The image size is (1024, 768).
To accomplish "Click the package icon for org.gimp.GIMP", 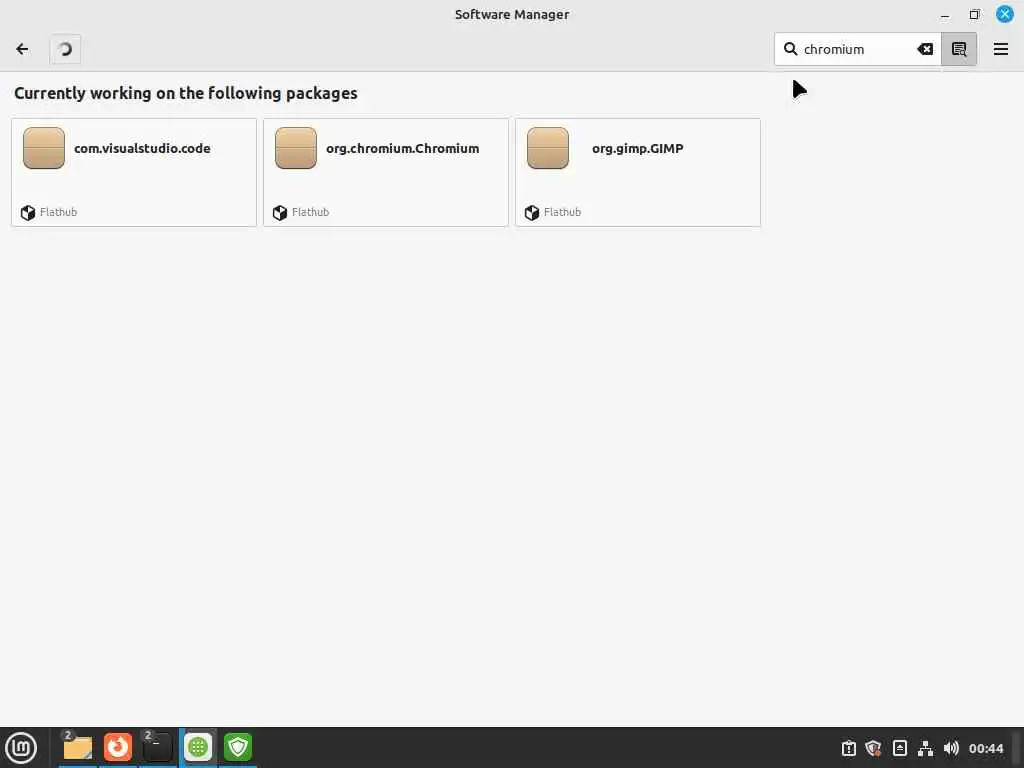I will pos(548,148).
